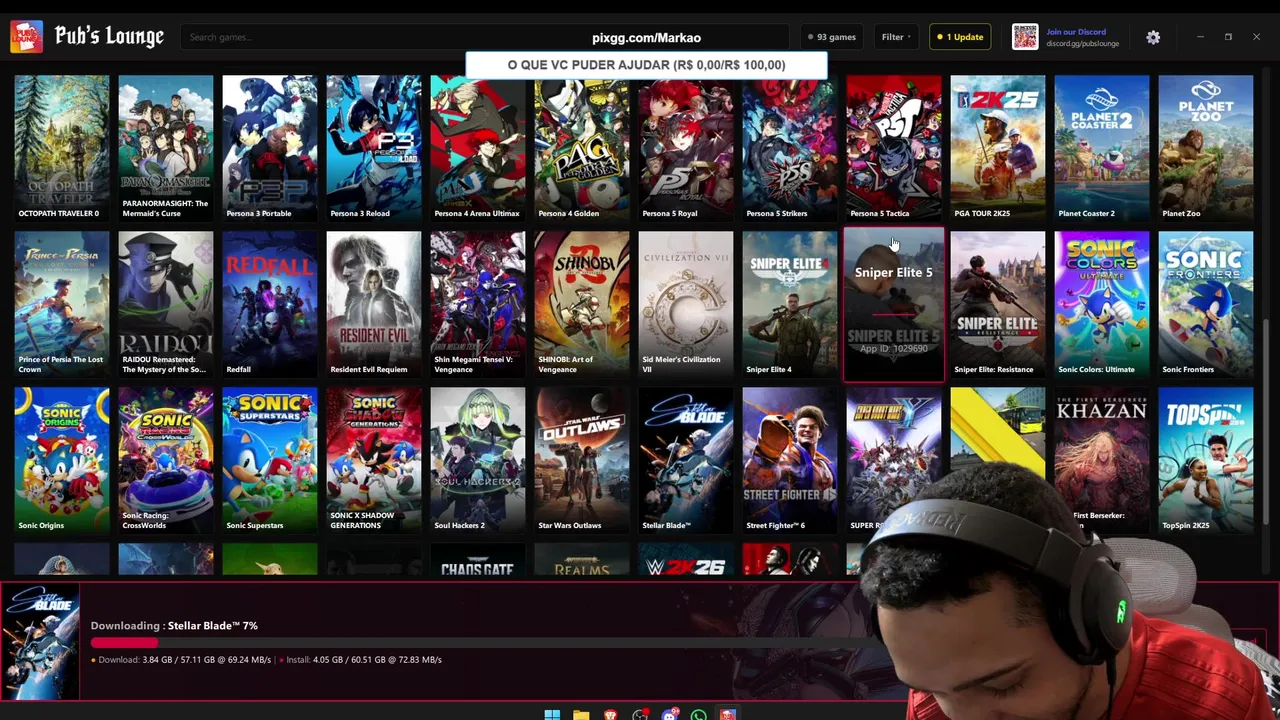Image resolution: width=1280 pixels, height=720 pixels.
Task: Open Persona 4 Golden card
Action: 582,148
